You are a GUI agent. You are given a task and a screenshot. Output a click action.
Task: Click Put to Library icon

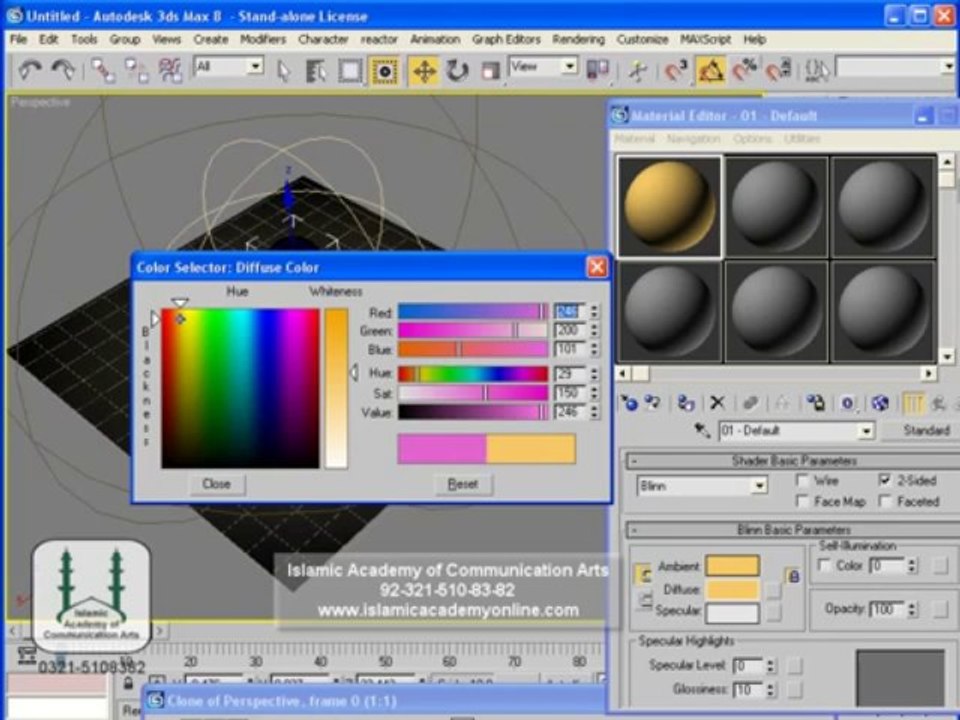coord(815,403)
